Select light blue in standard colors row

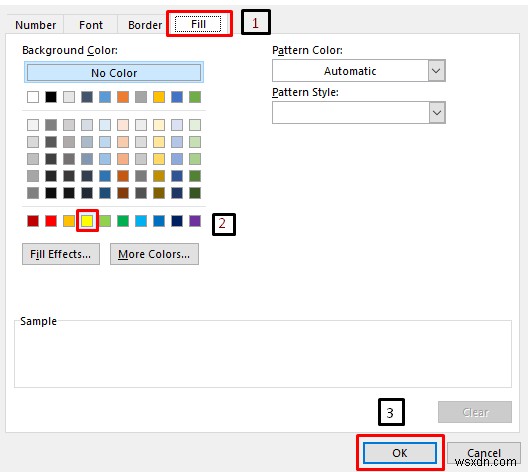tap(141, 221)
